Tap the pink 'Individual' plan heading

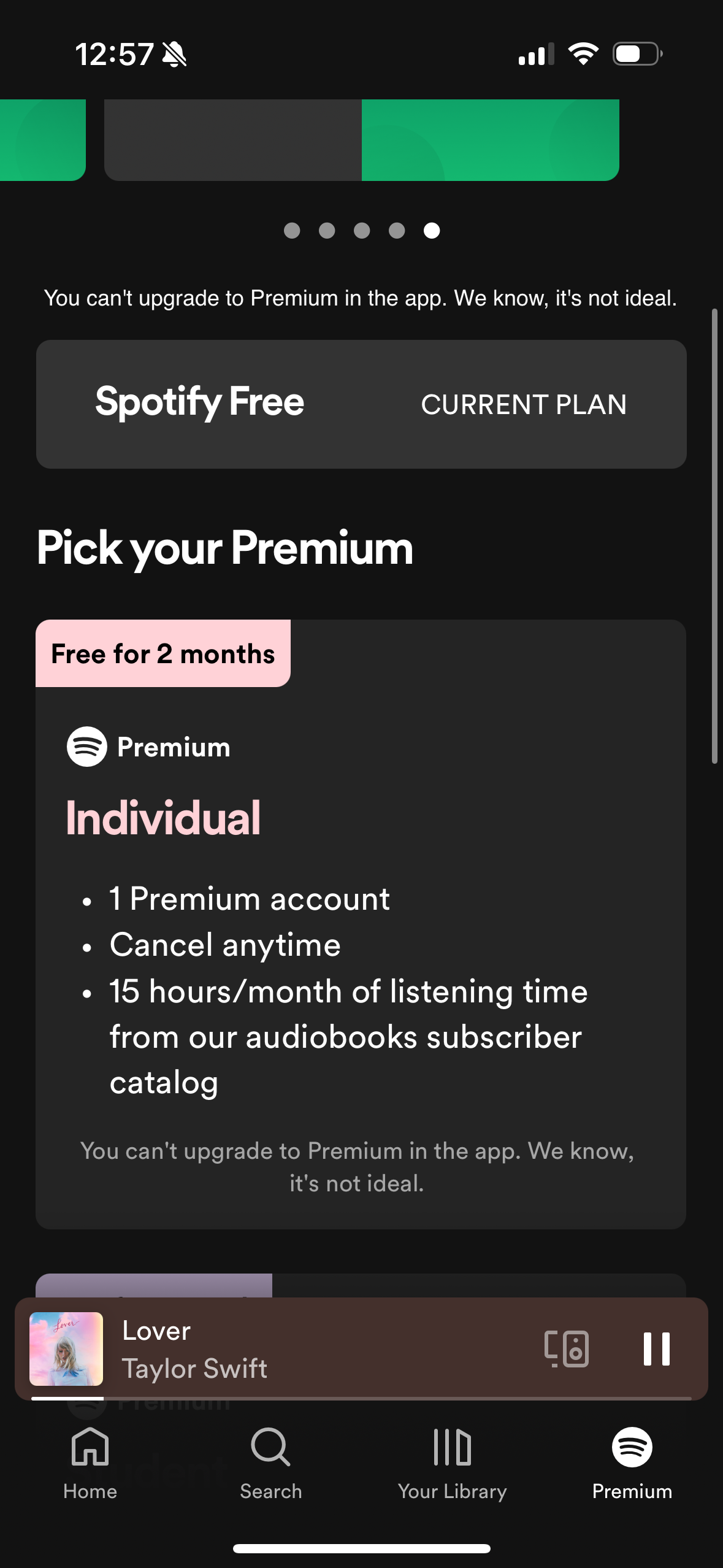coord(163,816)
